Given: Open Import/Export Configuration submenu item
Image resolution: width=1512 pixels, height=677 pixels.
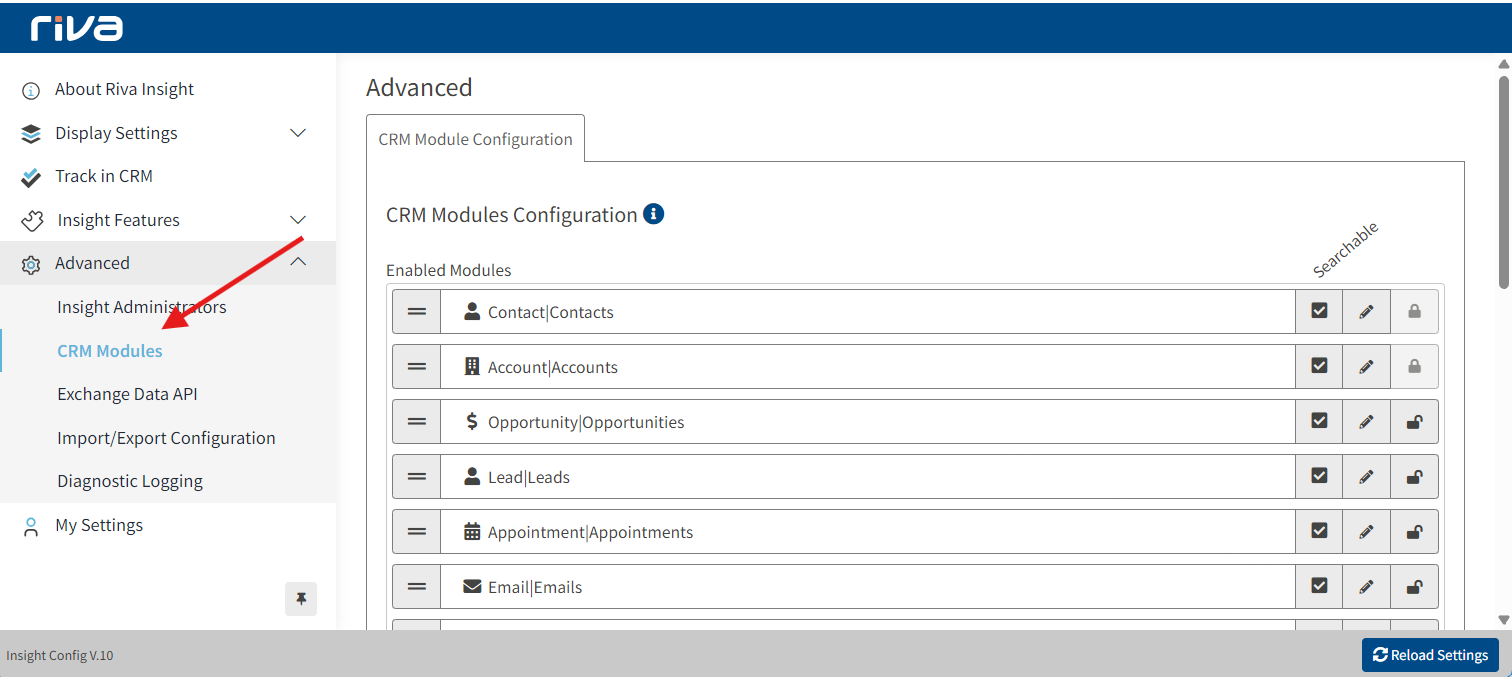Looking at the screenshot, I should click(x=166, y=438).
